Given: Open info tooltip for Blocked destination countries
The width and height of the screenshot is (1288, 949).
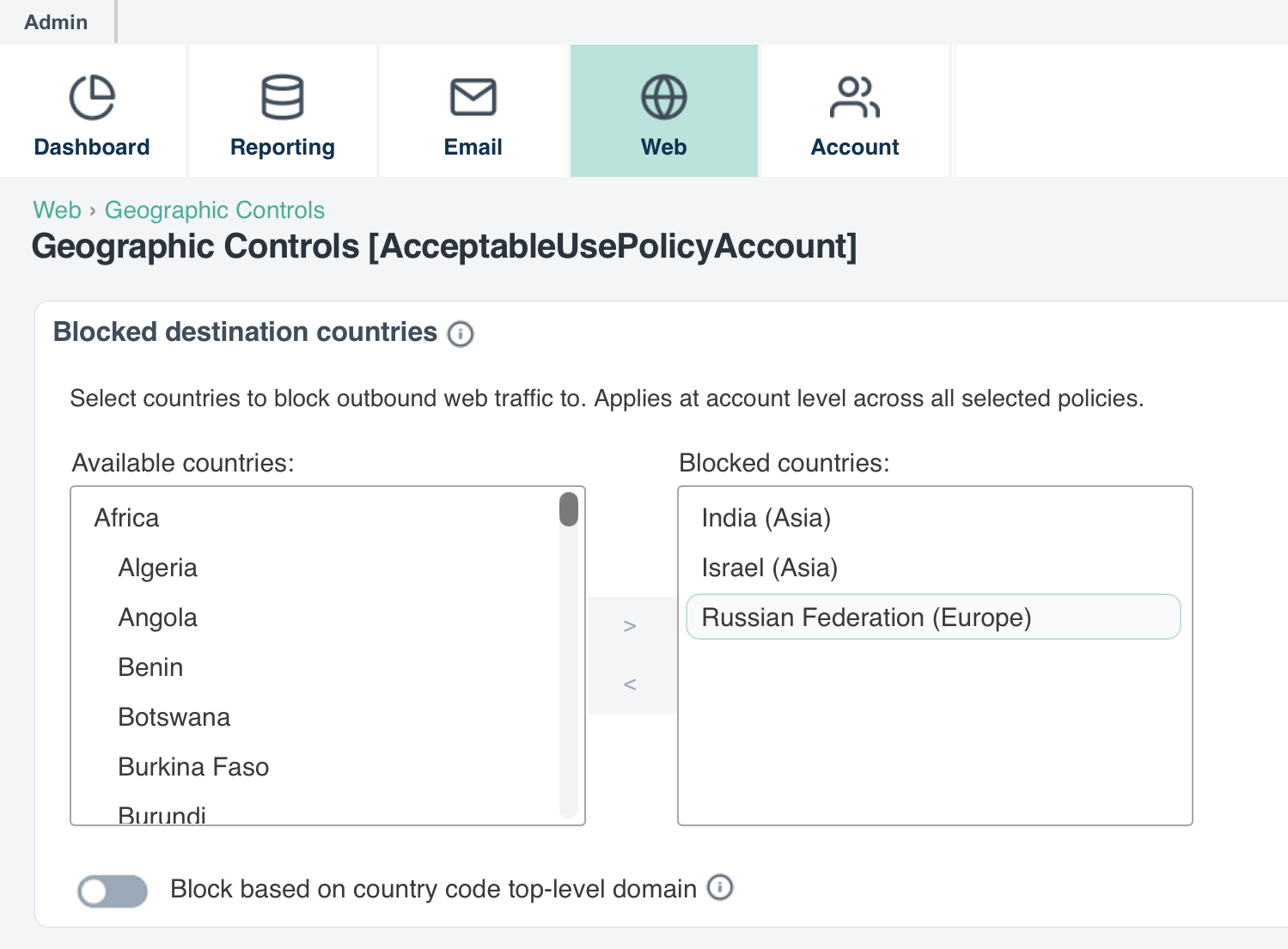Looking at the screenshot, I should (461, 333).
